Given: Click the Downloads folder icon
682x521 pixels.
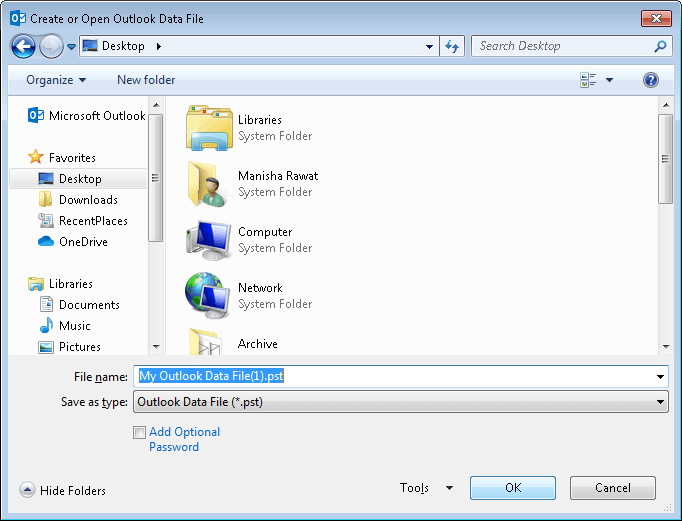Looking at the screenshot, I should tap(45, 199).
